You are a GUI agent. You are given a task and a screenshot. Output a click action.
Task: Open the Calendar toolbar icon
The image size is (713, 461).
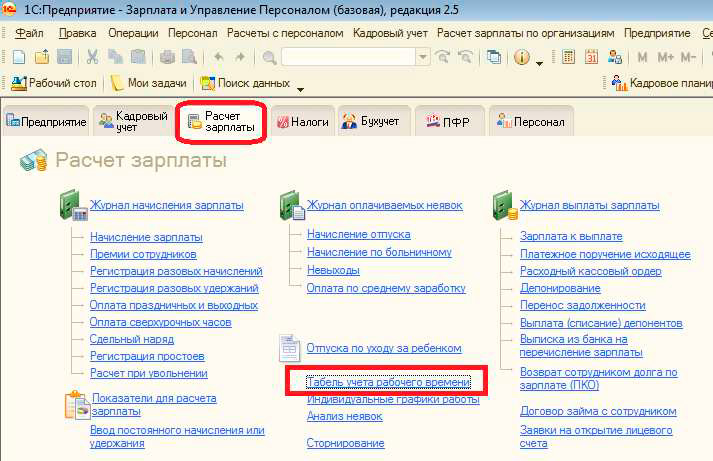coord(591,57)
